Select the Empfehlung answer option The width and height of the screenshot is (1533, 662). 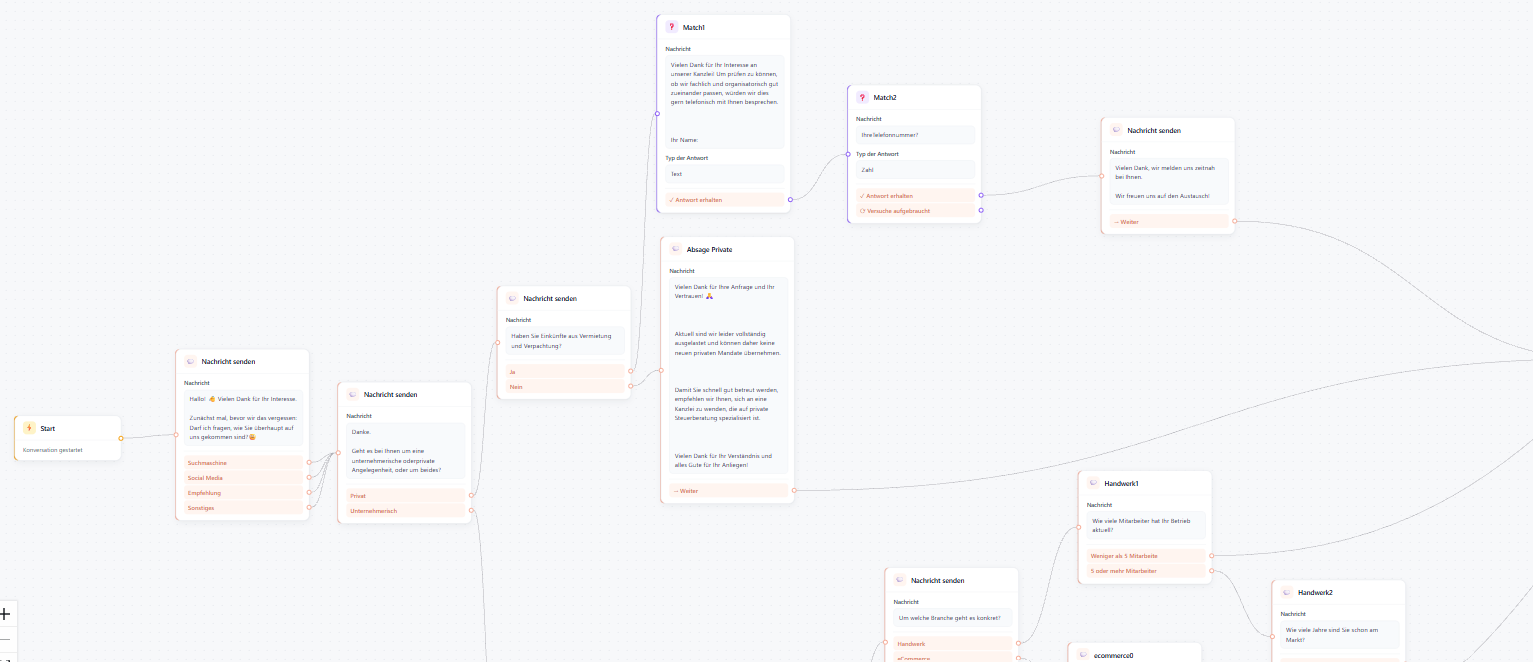243,493
